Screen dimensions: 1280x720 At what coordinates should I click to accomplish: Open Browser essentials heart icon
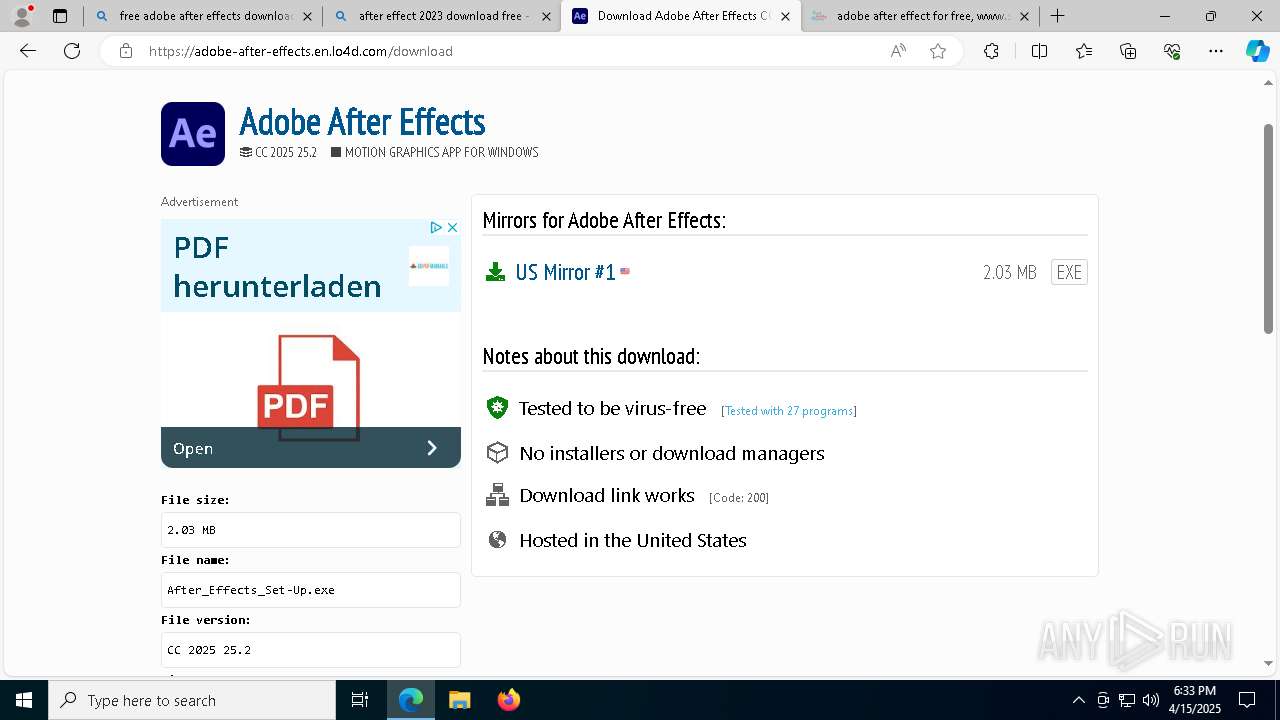tap(1172, 51)
